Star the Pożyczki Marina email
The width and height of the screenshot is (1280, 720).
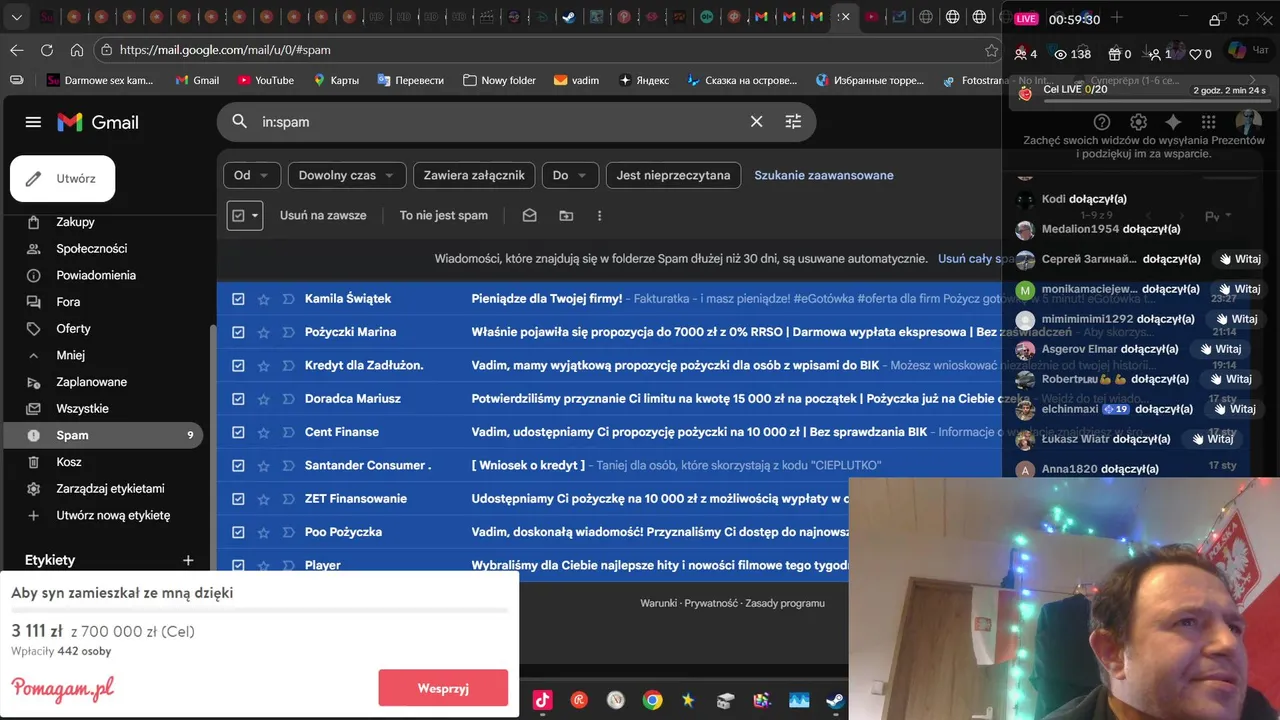[x=264, y=332]
